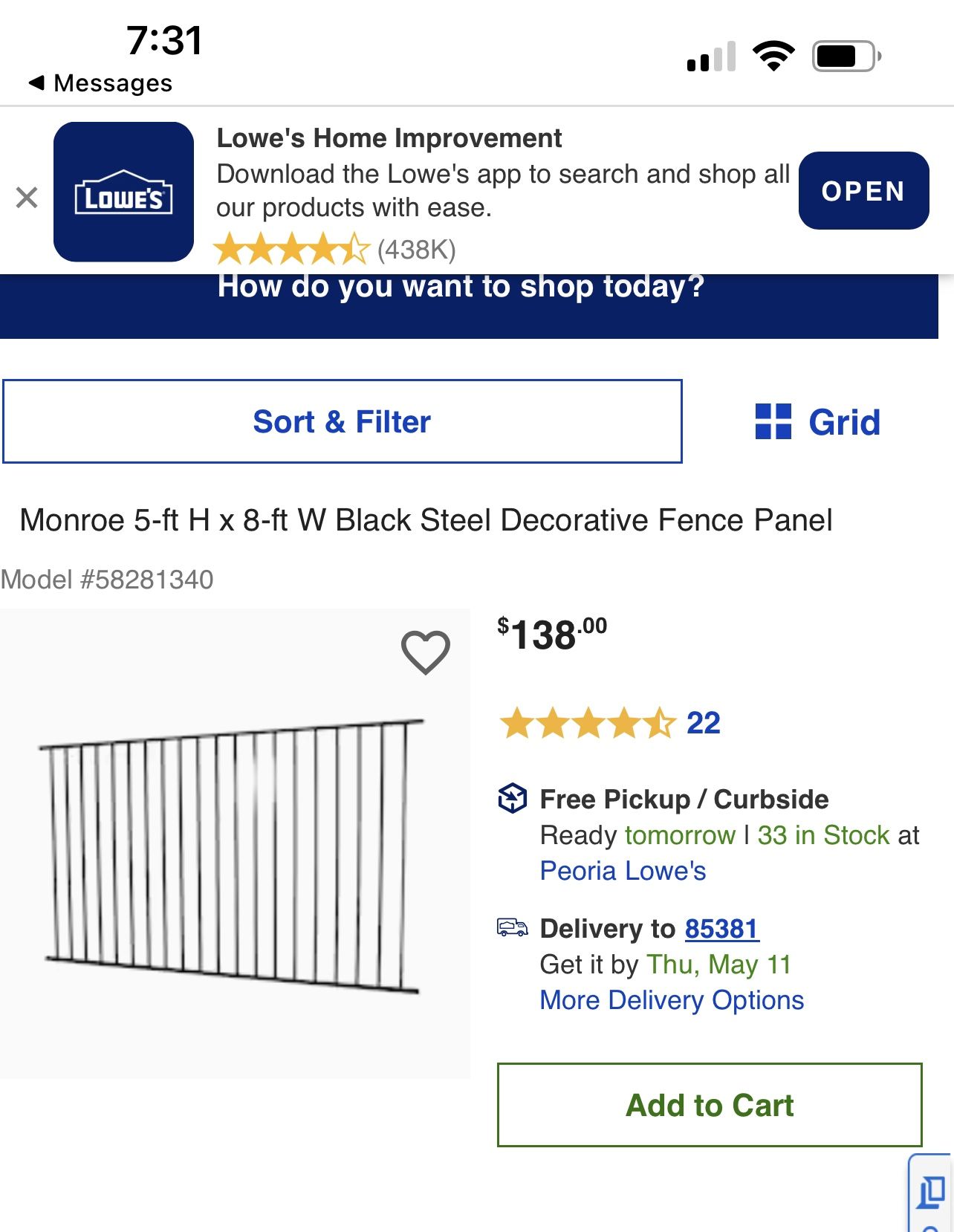Image resolution: width=954 pixels, height=1232 pixels.
Task: Open the compare widget at bottom right
Action: pyautogui.click(x=931, y=1193)
